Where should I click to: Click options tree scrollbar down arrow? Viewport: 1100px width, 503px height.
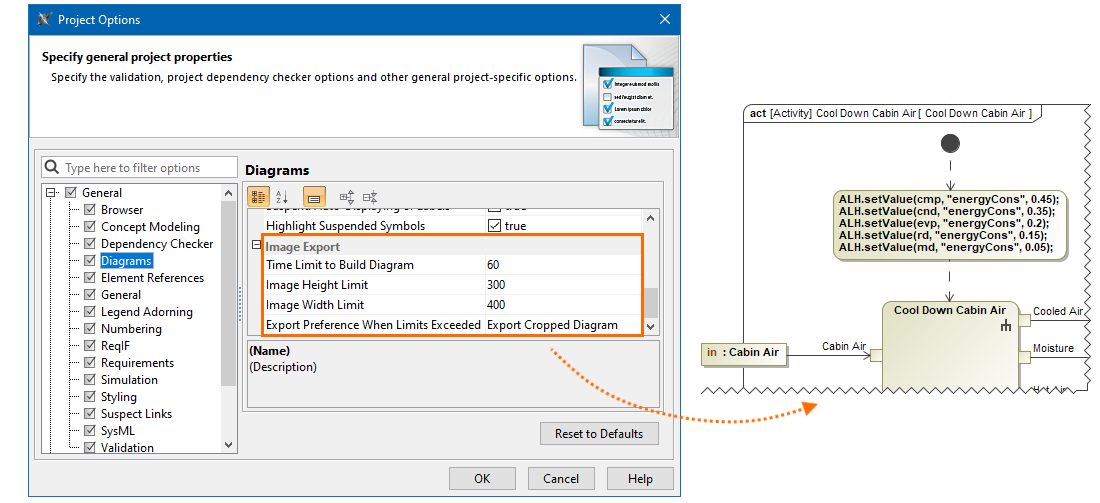229,444
